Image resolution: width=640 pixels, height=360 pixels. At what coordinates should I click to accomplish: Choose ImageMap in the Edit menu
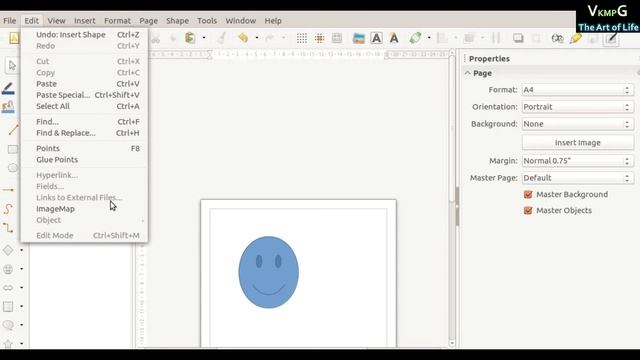coord(84,209)
